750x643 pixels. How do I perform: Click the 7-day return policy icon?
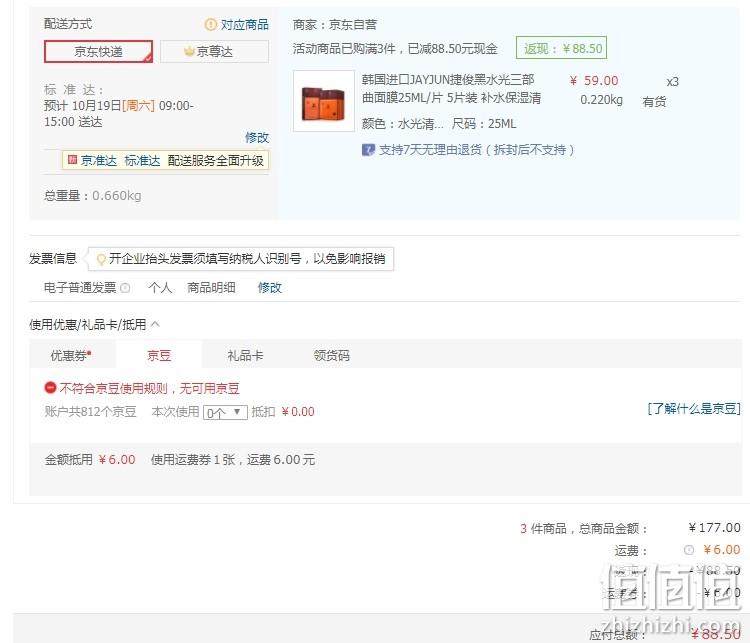(x=368, y=150)
